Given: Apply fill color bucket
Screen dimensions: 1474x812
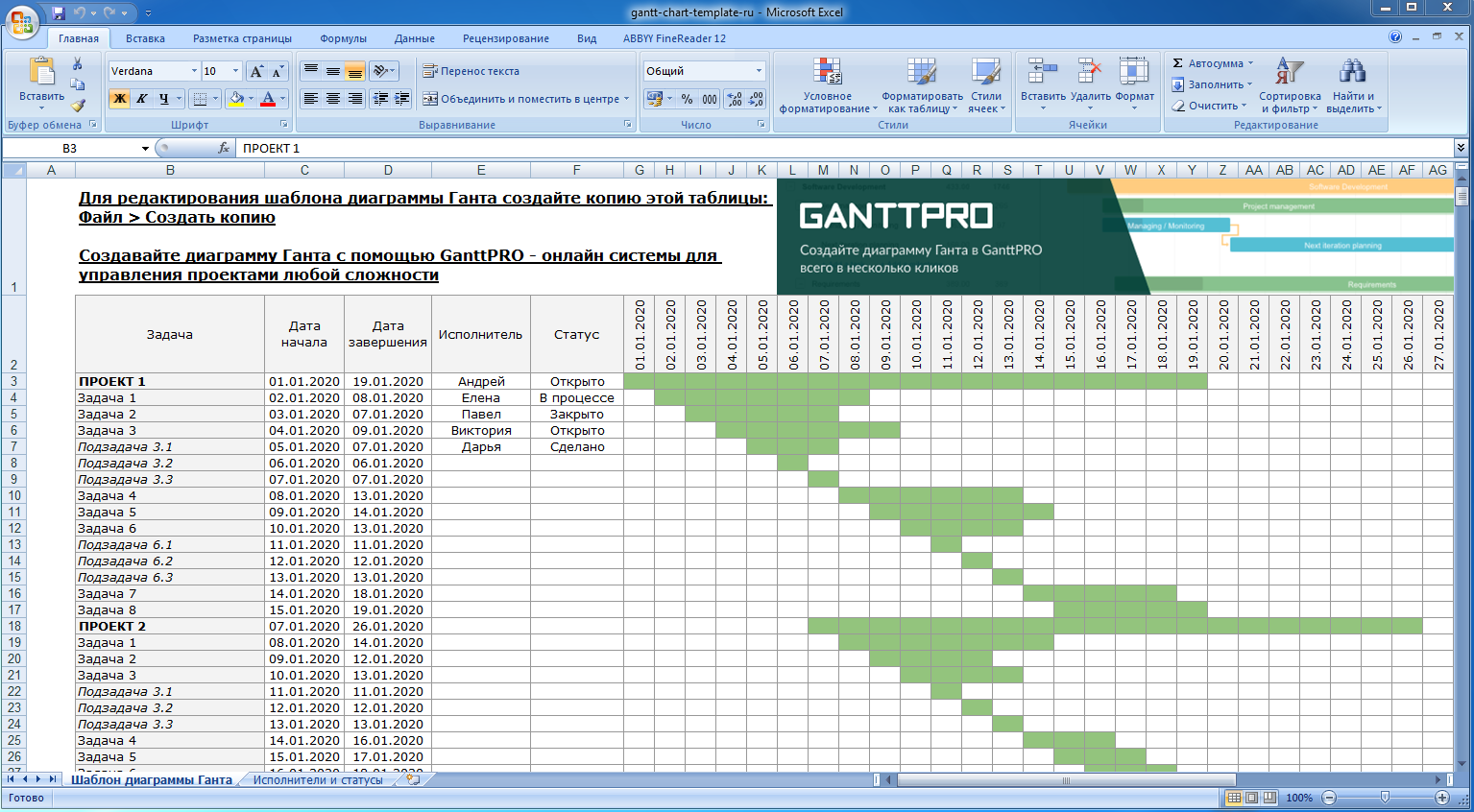Looking at the screenshot, I should [x=236, y=98].
